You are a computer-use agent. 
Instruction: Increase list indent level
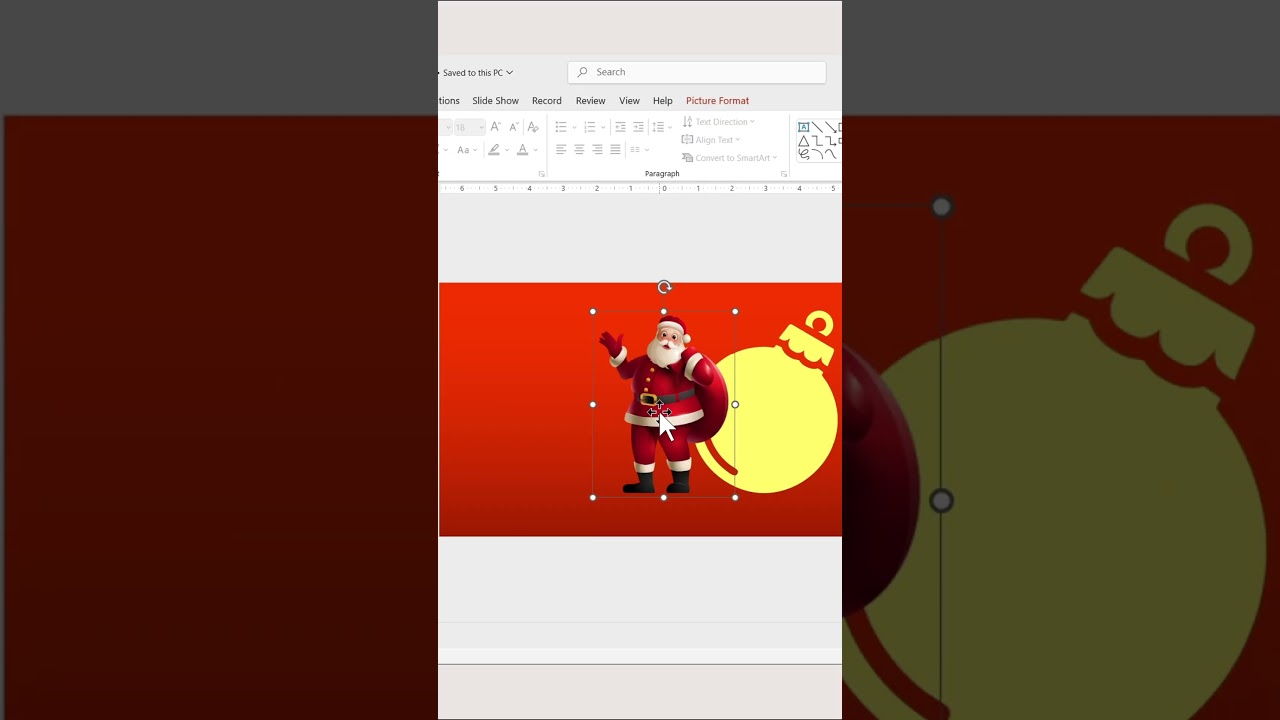click(x=638, y=127)
